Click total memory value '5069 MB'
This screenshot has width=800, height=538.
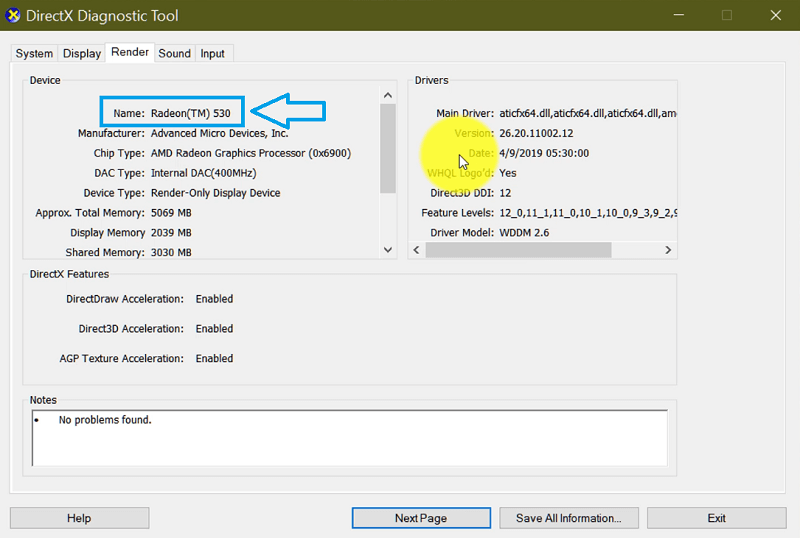pyautogui.click(x=171, y=213)
